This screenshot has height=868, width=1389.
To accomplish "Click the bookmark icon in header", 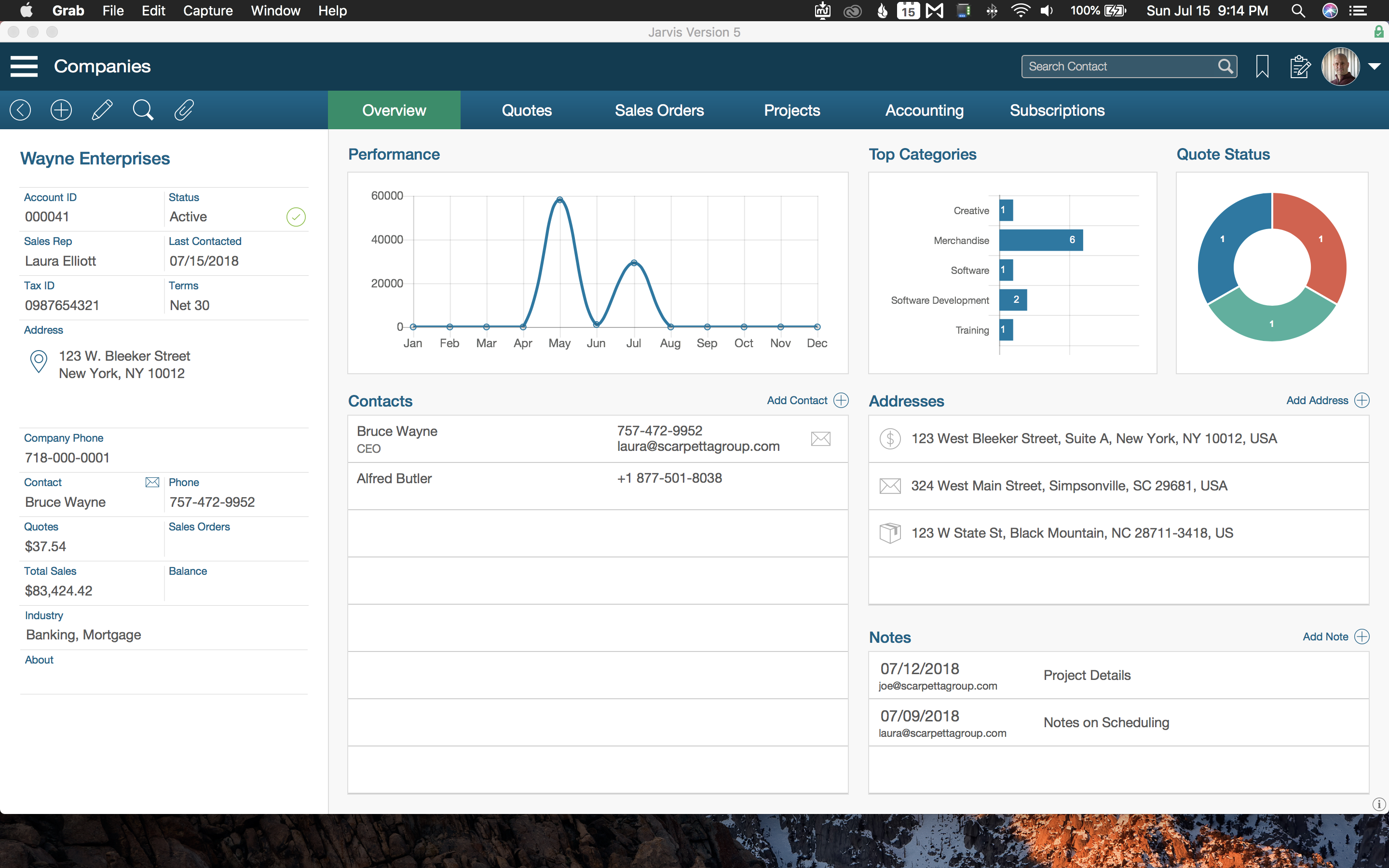I will (x=1262, y=67).
